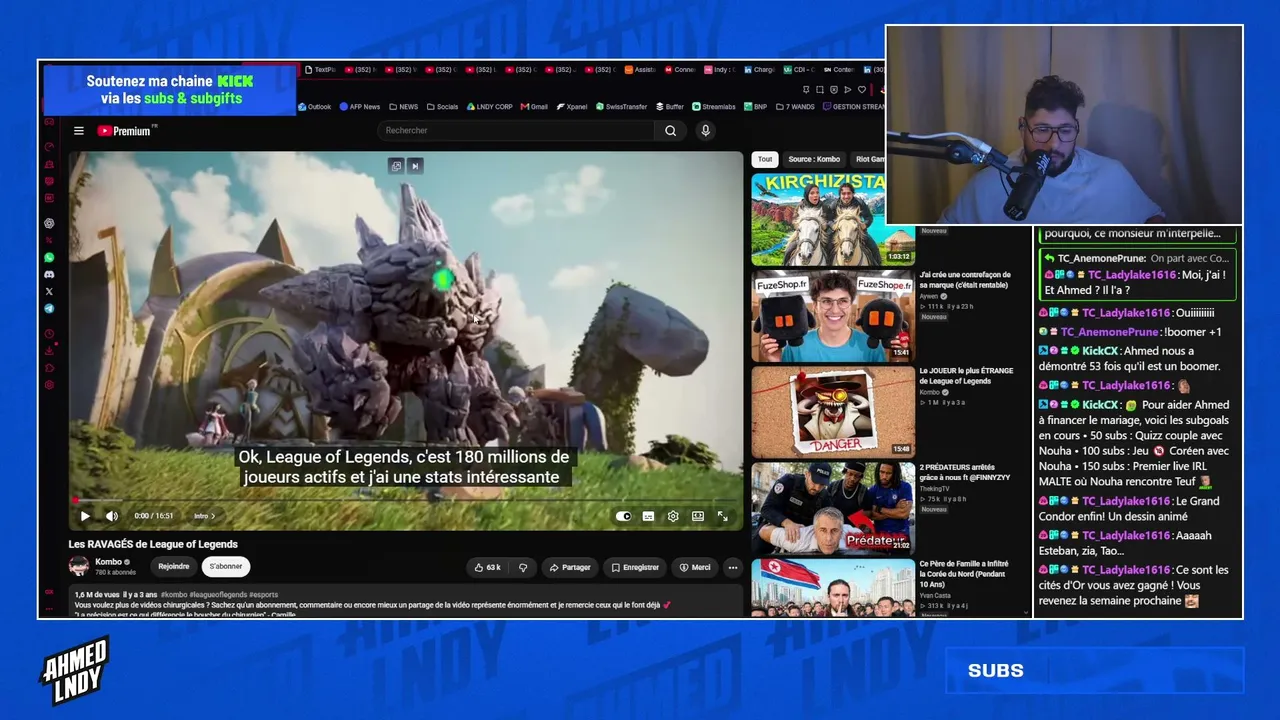Viewport: 1280px width, 720px height.
Task: Open browser settings gear in the sidebar
Action: [x=49, y=385]
